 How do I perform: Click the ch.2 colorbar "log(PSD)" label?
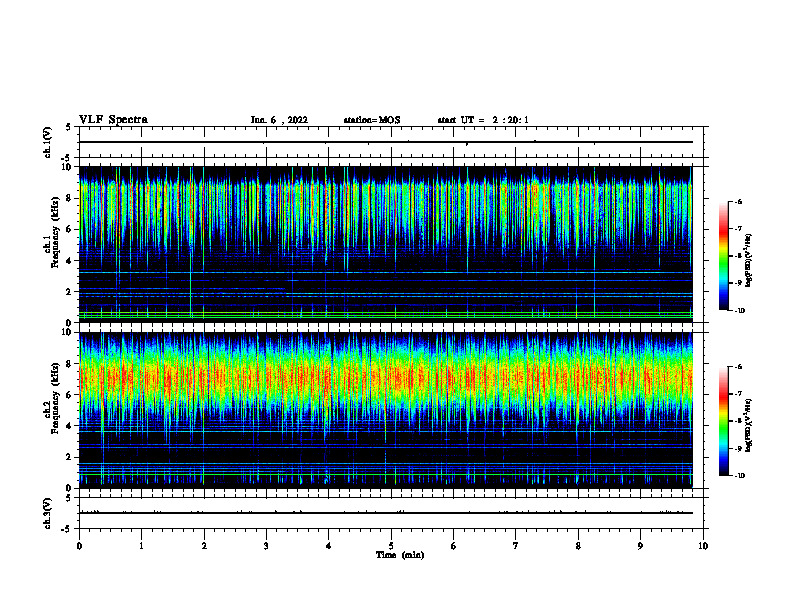point(748,426)
